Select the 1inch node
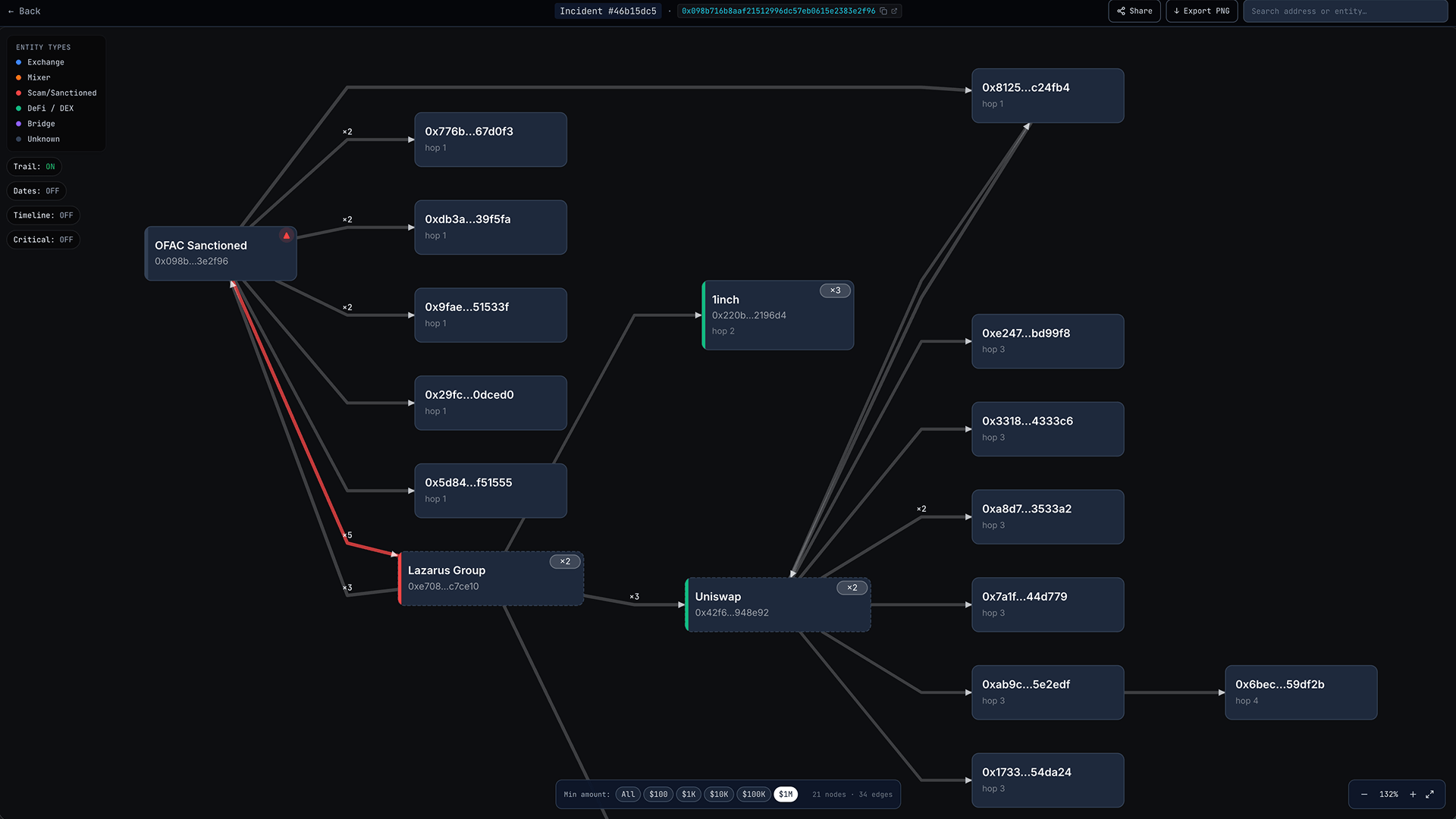 coord(778,315)
